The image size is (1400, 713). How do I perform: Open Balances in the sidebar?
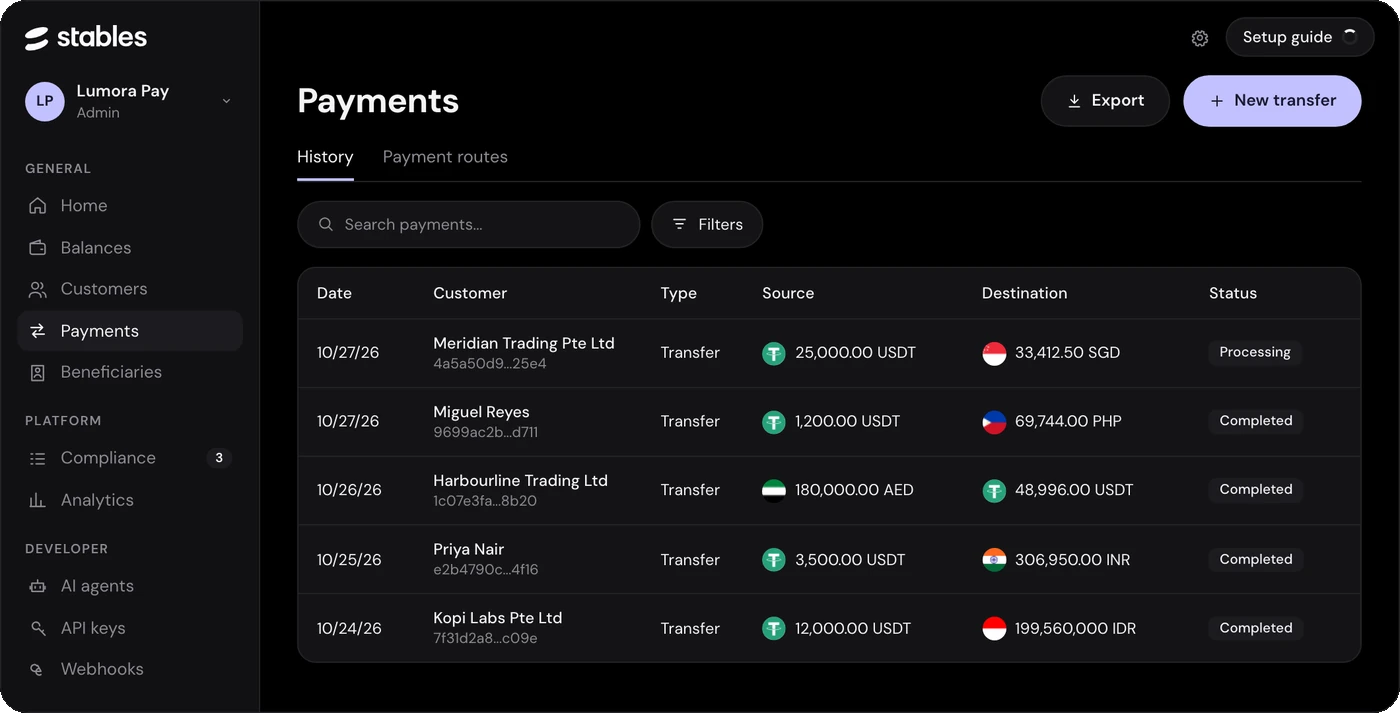[x=130, y=248]
